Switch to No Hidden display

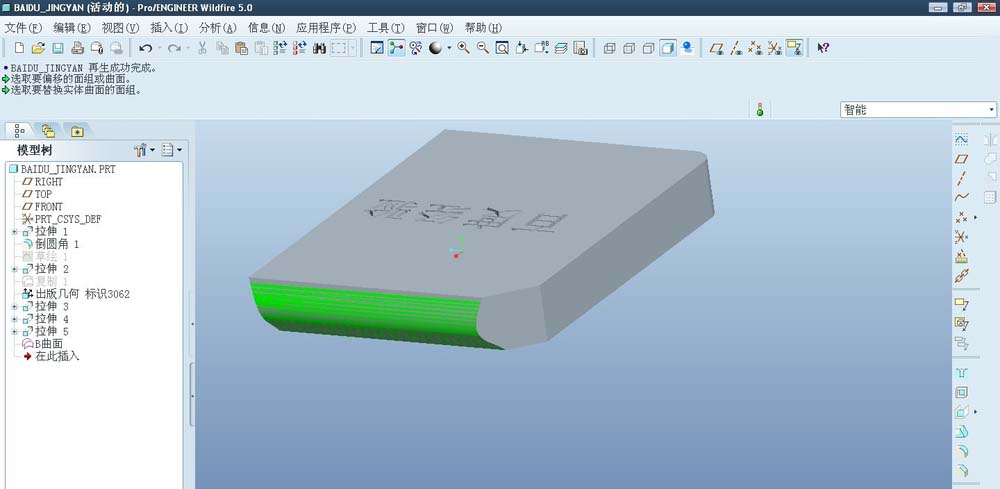coord(649,48)
